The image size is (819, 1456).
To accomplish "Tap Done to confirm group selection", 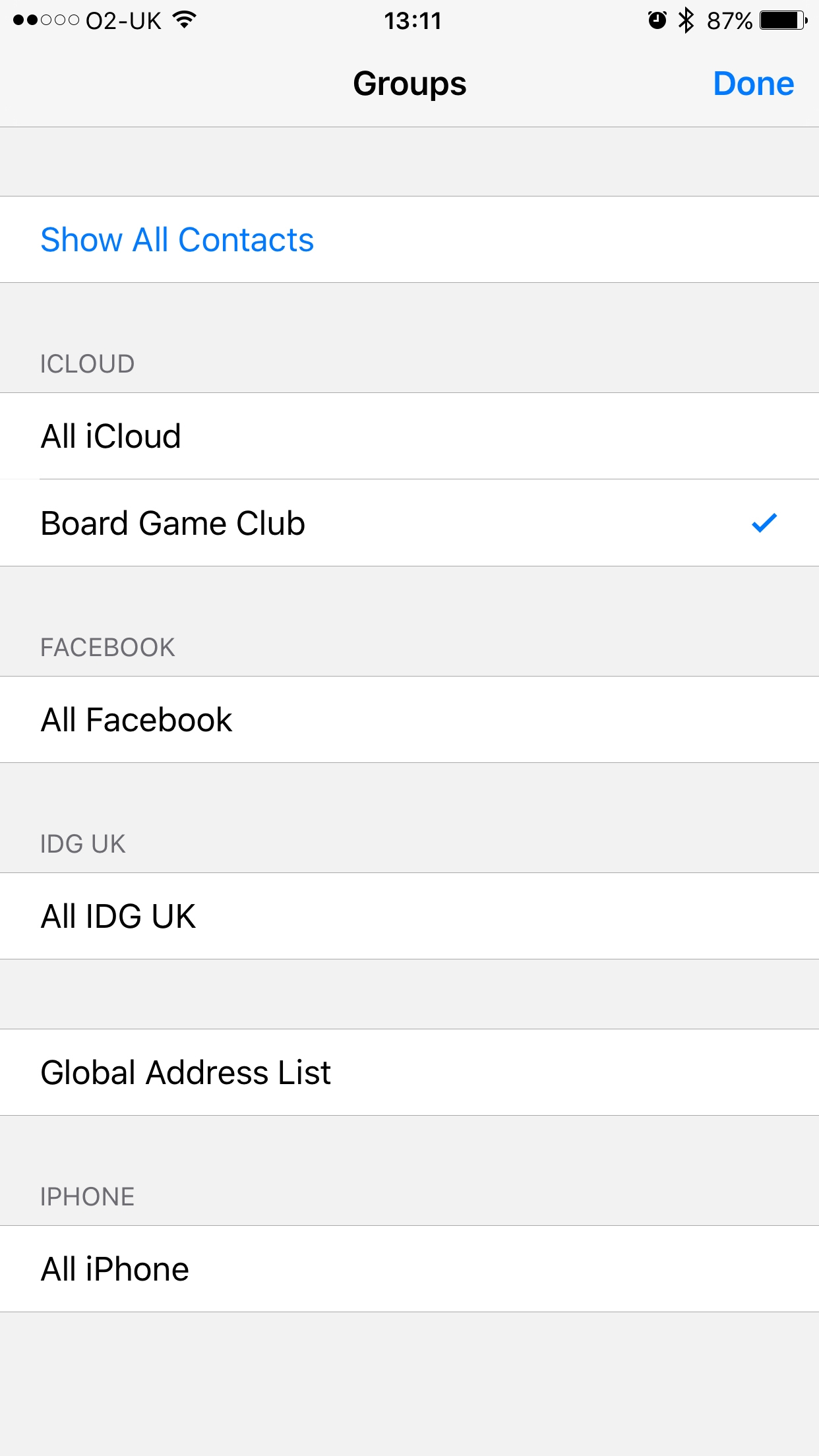I will coord(754,84).
